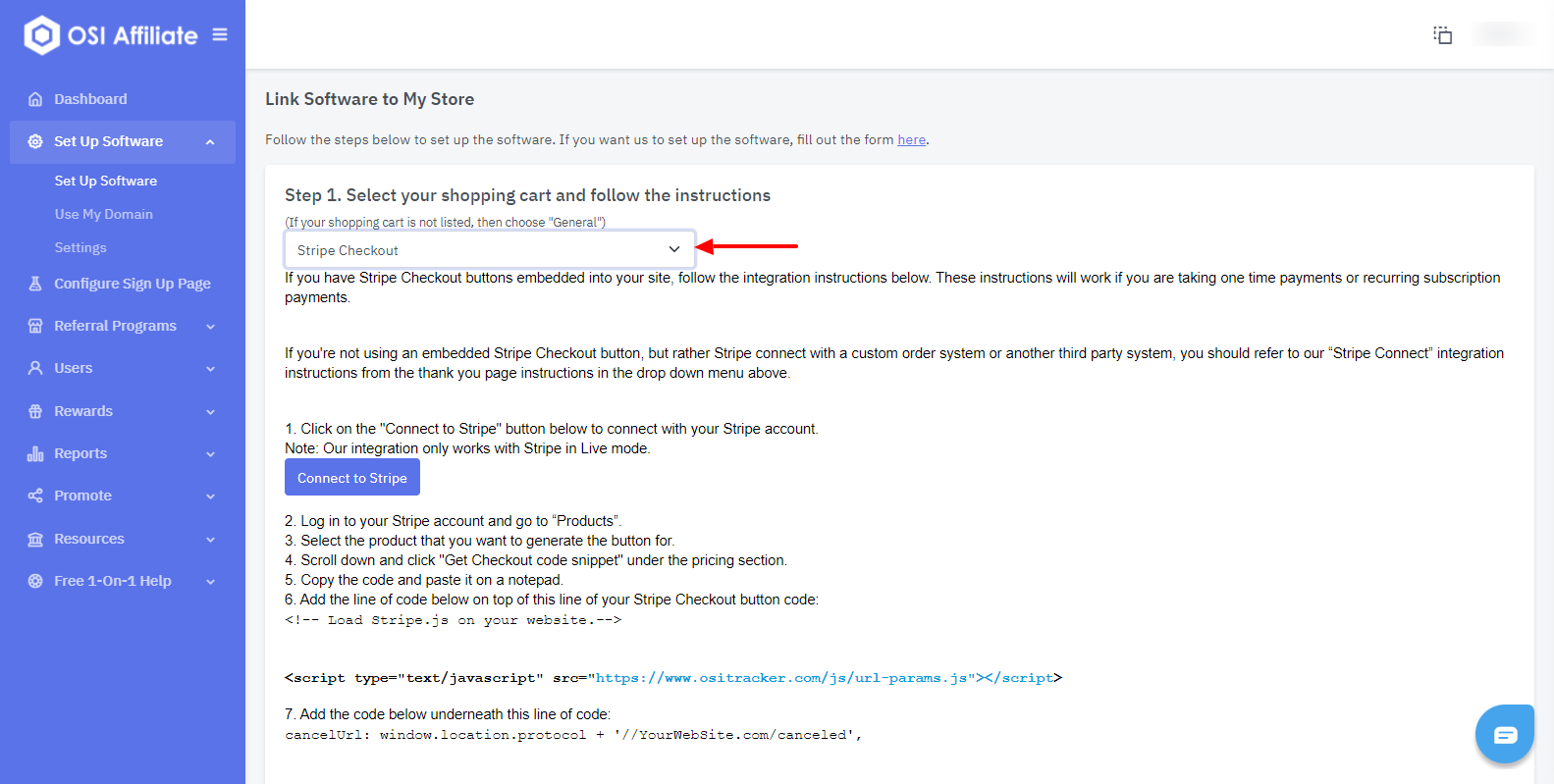
Task: Open the Stripe Checkout shopping cart dropdown
Action: (x=490, y=249)
